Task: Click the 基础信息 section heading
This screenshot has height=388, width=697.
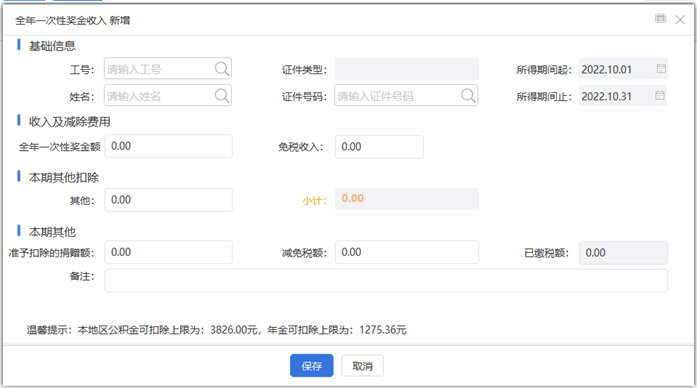Action: point(52,46)
